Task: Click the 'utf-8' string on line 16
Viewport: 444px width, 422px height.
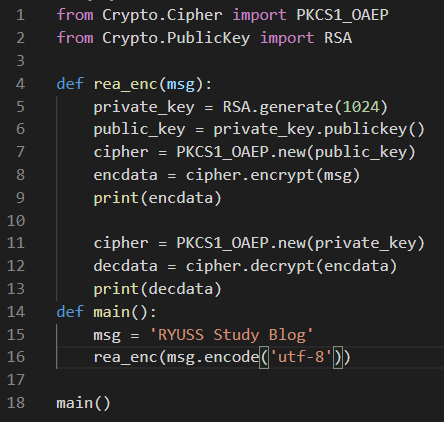Action: click(301, 357)
